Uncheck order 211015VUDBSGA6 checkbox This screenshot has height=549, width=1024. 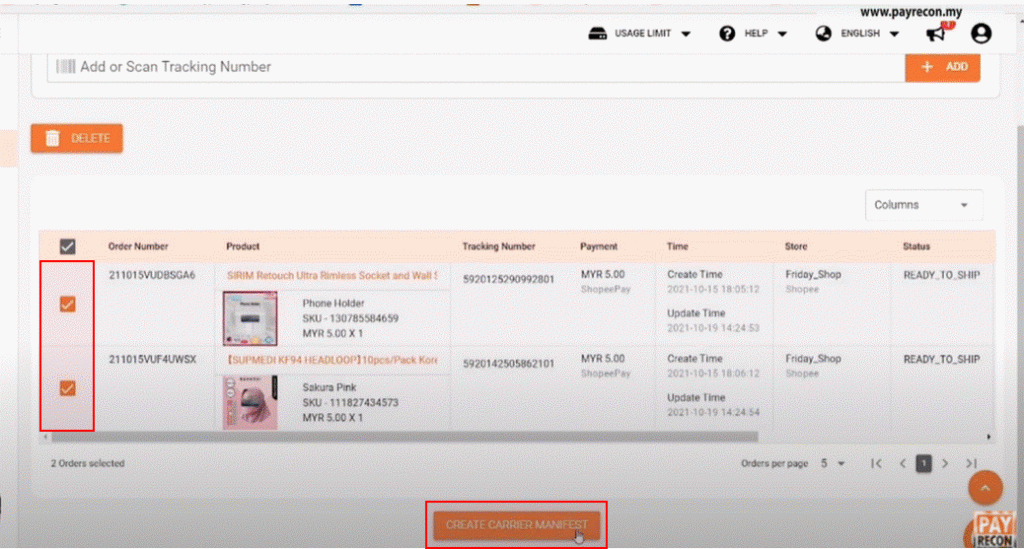(x=67, y=304)
